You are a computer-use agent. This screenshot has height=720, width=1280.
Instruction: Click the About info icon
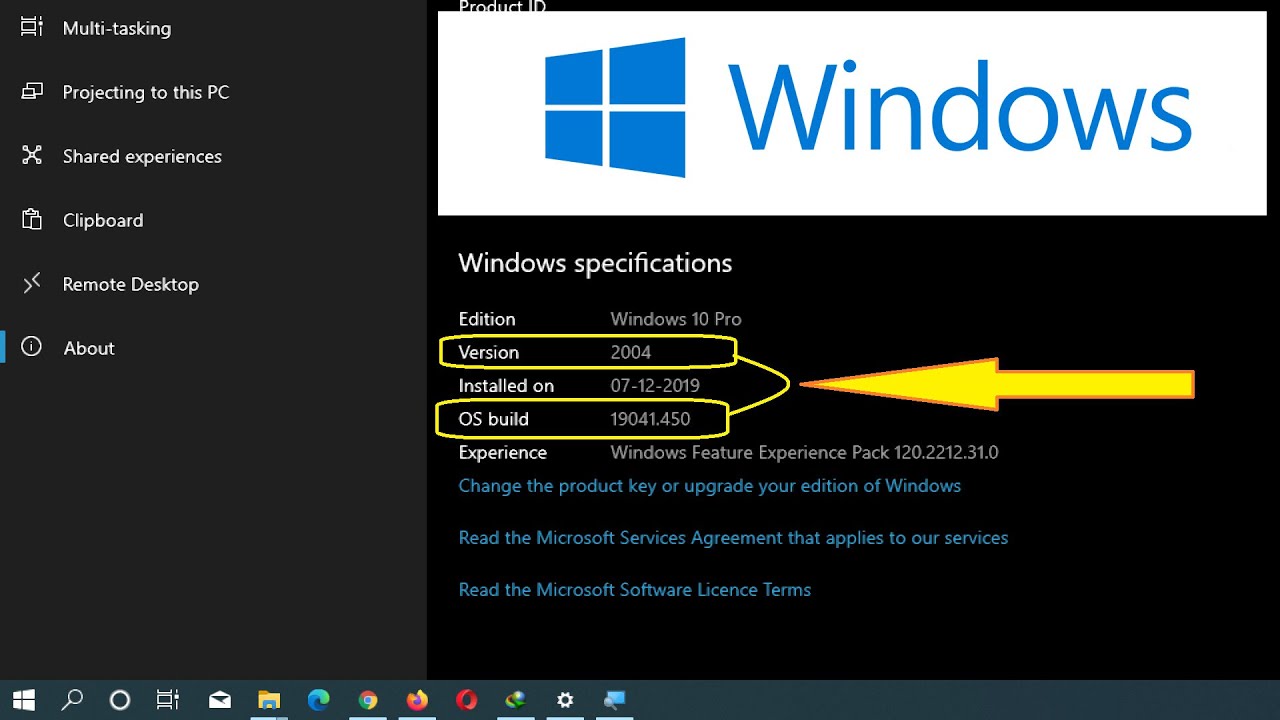(32, 348)
